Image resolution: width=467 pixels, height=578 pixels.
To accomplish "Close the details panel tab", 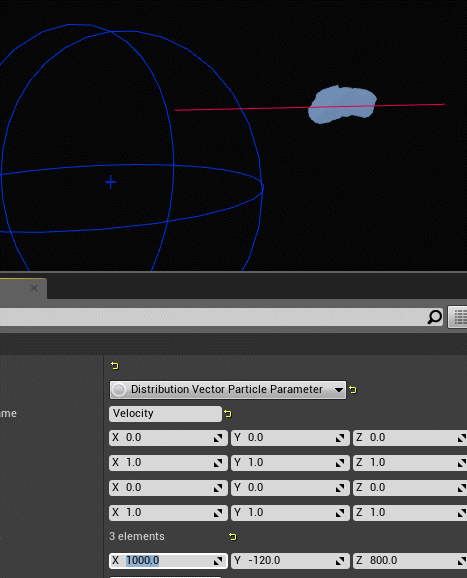I will 34,288.
